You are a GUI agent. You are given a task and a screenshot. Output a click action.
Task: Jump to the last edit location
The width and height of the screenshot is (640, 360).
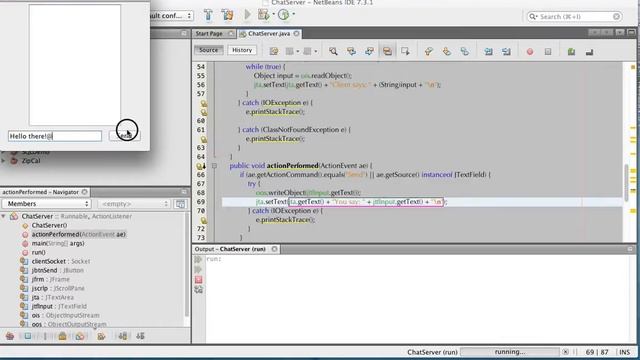point(273,51)
